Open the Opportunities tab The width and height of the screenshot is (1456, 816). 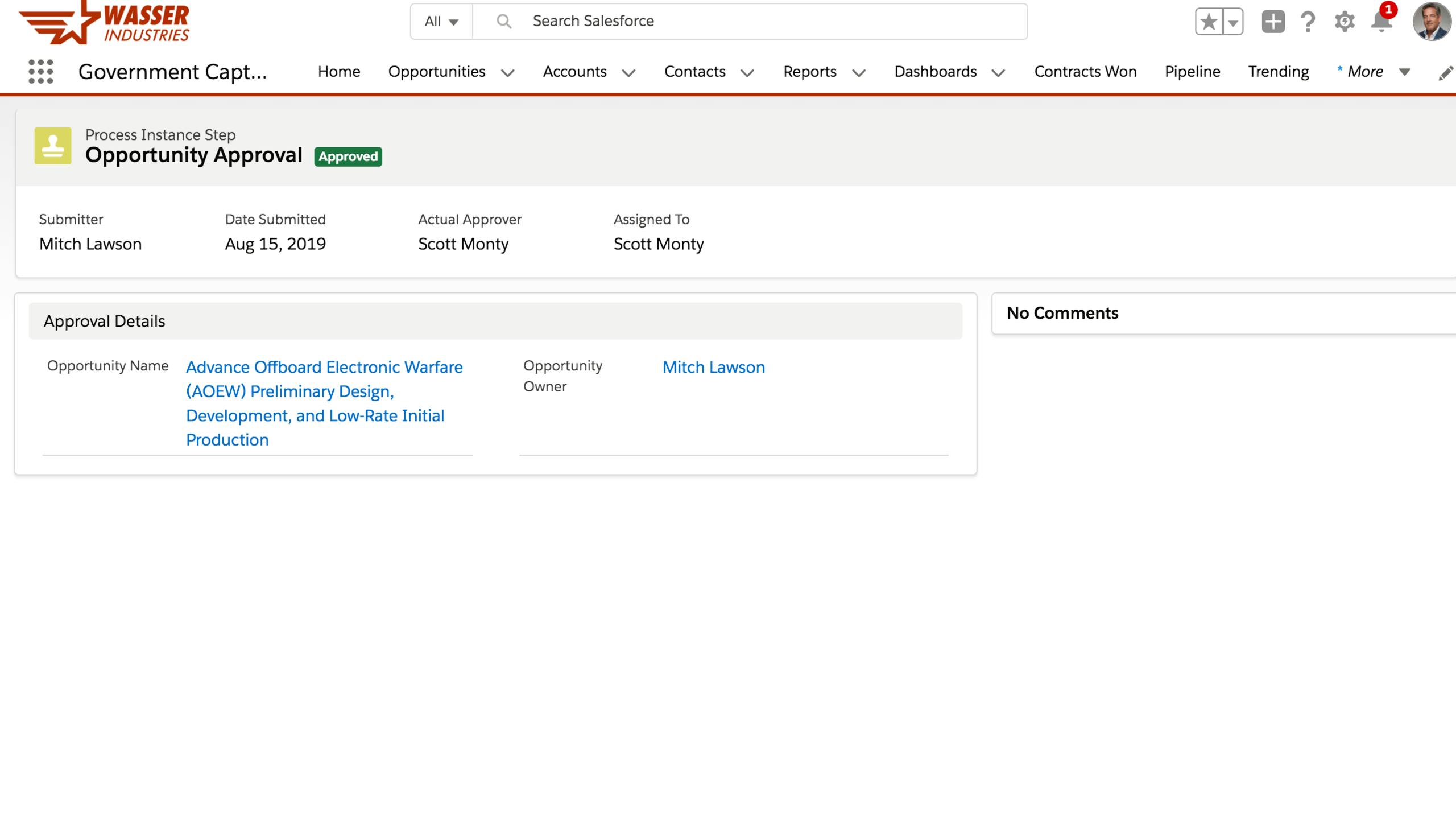(437, 72)
